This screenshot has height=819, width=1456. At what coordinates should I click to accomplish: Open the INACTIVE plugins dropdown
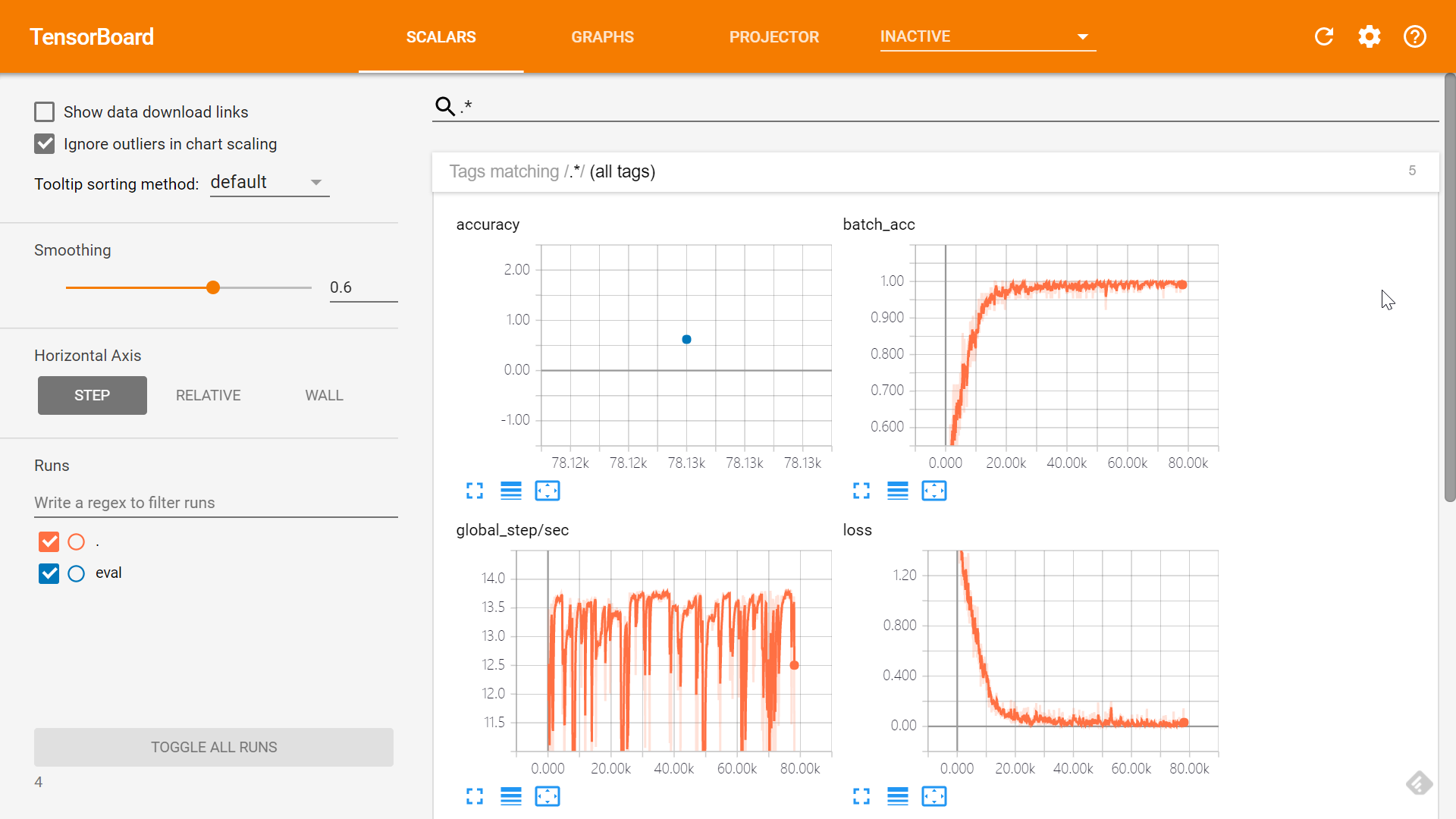[x=987, y=36]
